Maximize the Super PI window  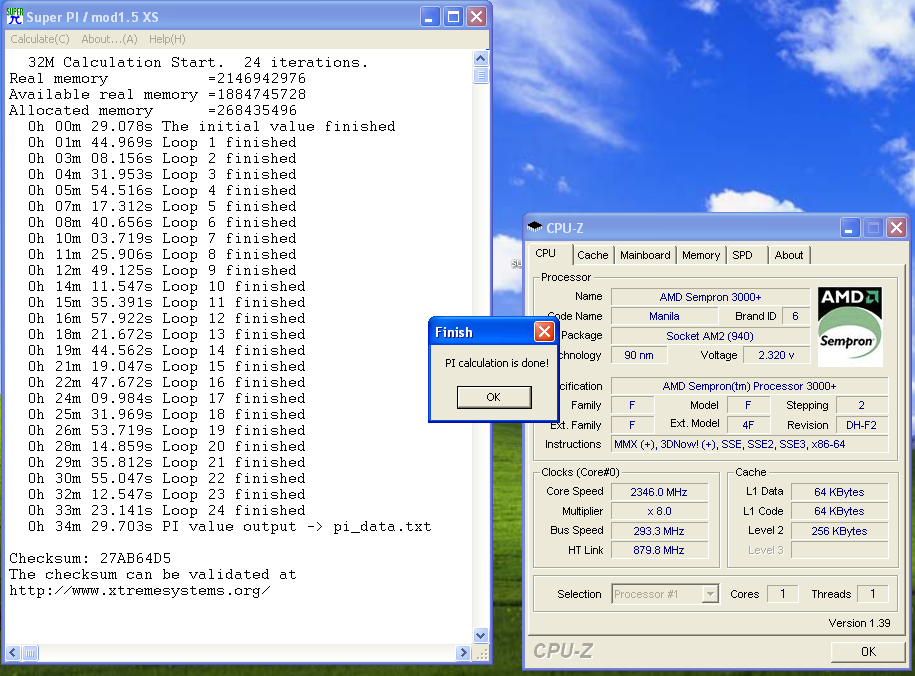click(x=453, y=16)
